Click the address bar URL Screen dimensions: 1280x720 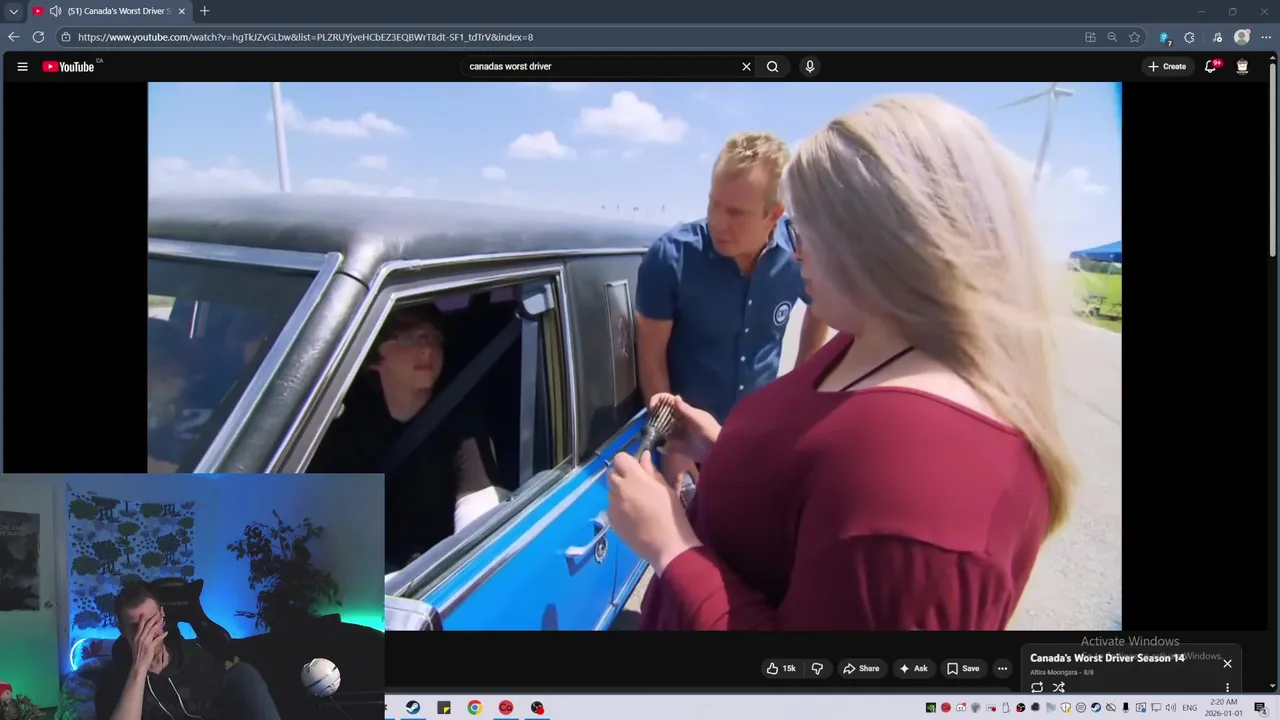[305, 37]
